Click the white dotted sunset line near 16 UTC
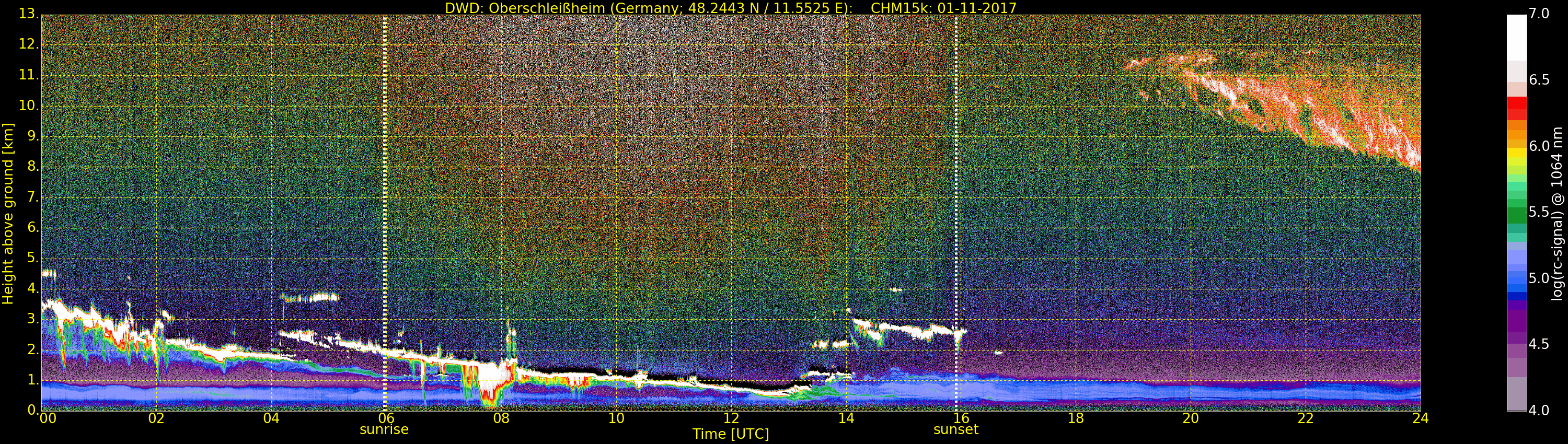This screenshot has height=444, width=1568. 956,182
